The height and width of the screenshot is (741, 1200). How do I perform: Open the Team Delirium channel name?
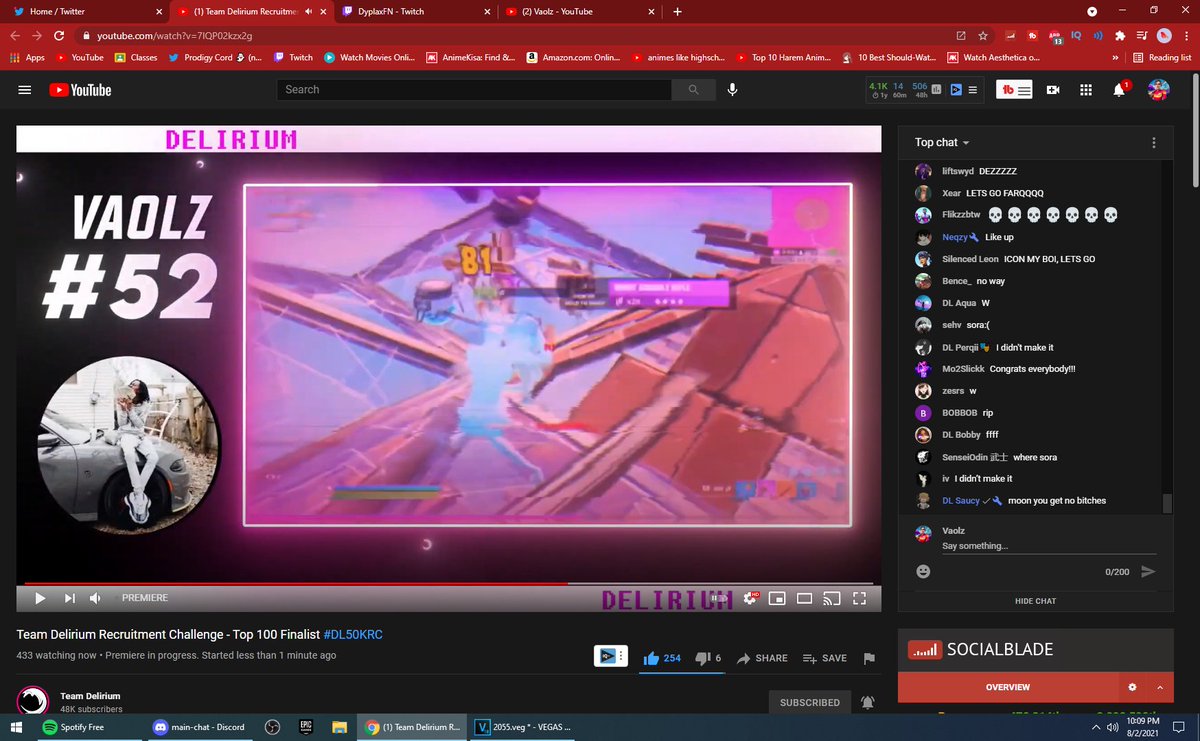pyautogui.click(x=90, y=696)
